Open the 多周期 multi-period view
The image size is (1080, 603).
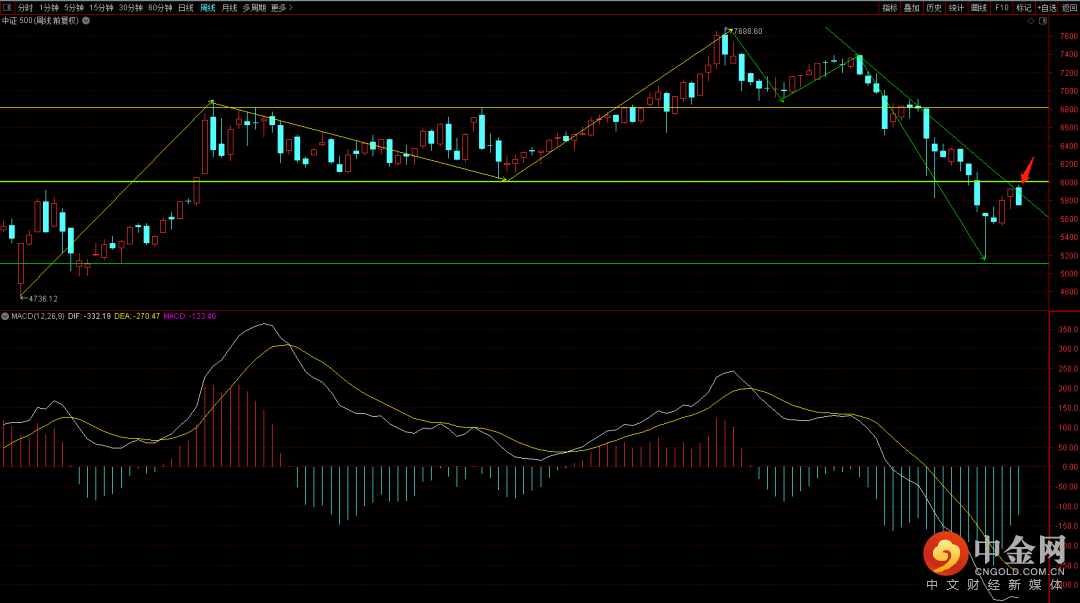click(254, 7)
